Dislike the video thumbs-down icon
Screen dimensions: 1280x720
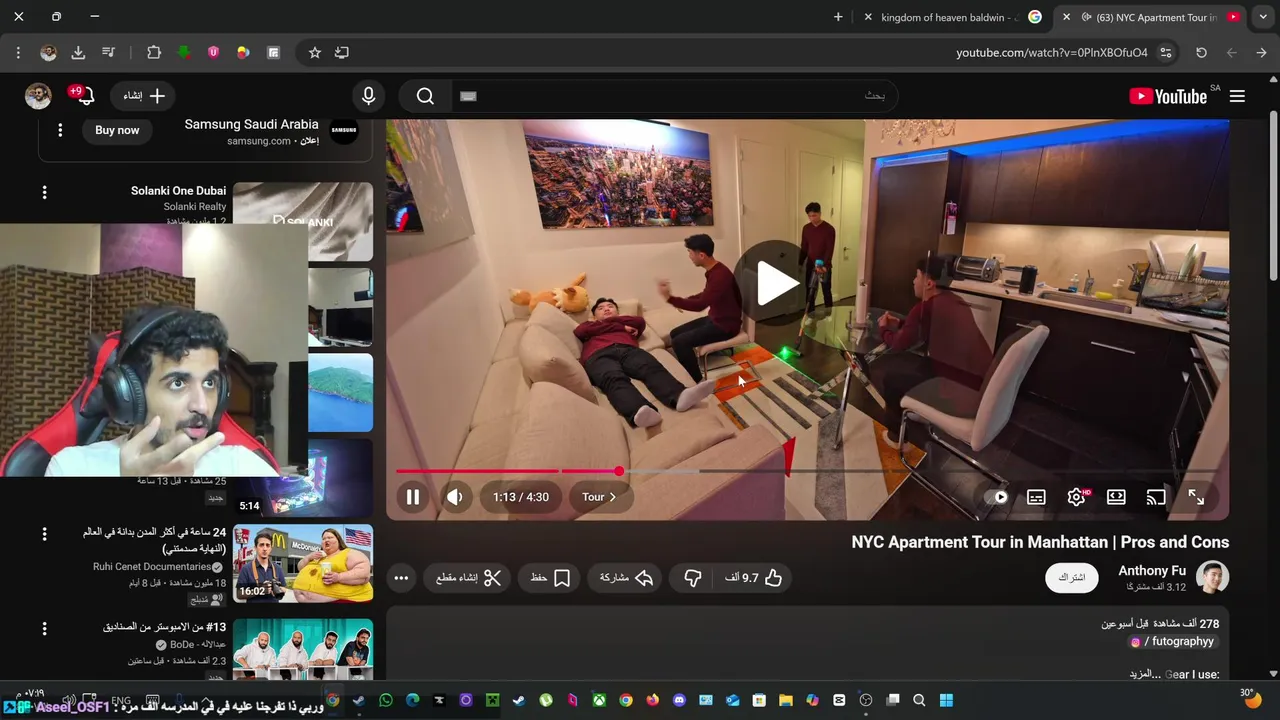[692, 578]
